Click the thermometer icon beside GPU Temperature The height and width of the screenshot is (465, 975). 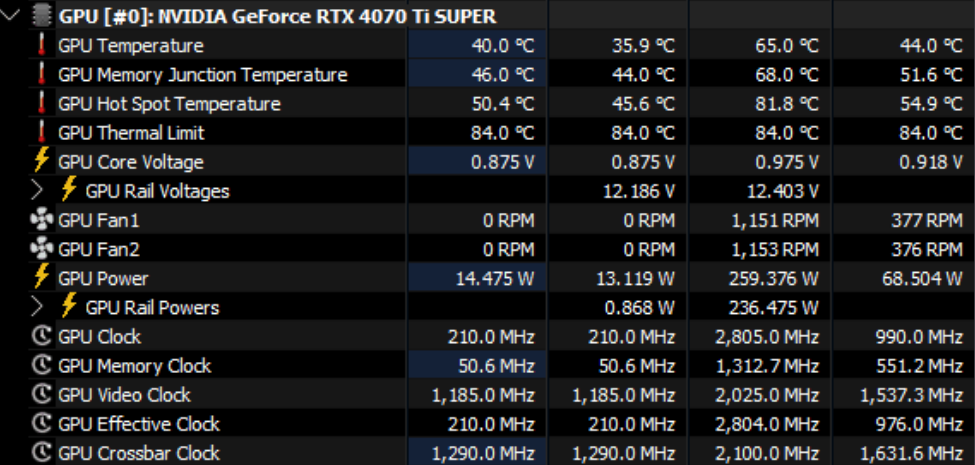(42, 45)
